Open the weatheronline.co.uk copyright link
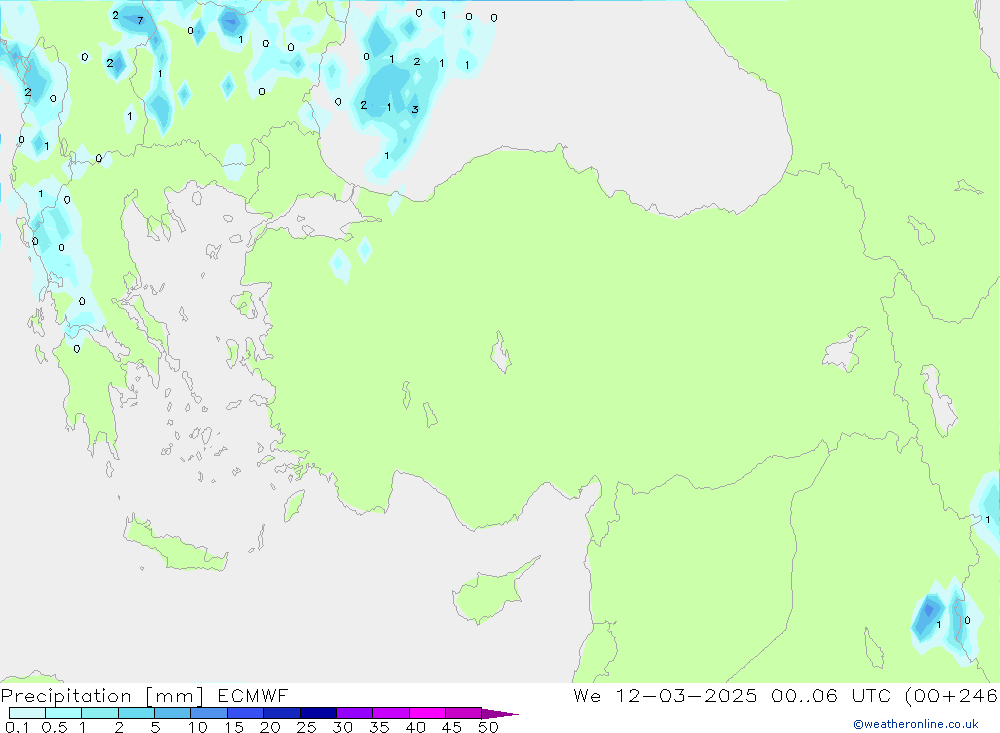The height and width of the screenshot is (733, 1000). tap(916, 724)
